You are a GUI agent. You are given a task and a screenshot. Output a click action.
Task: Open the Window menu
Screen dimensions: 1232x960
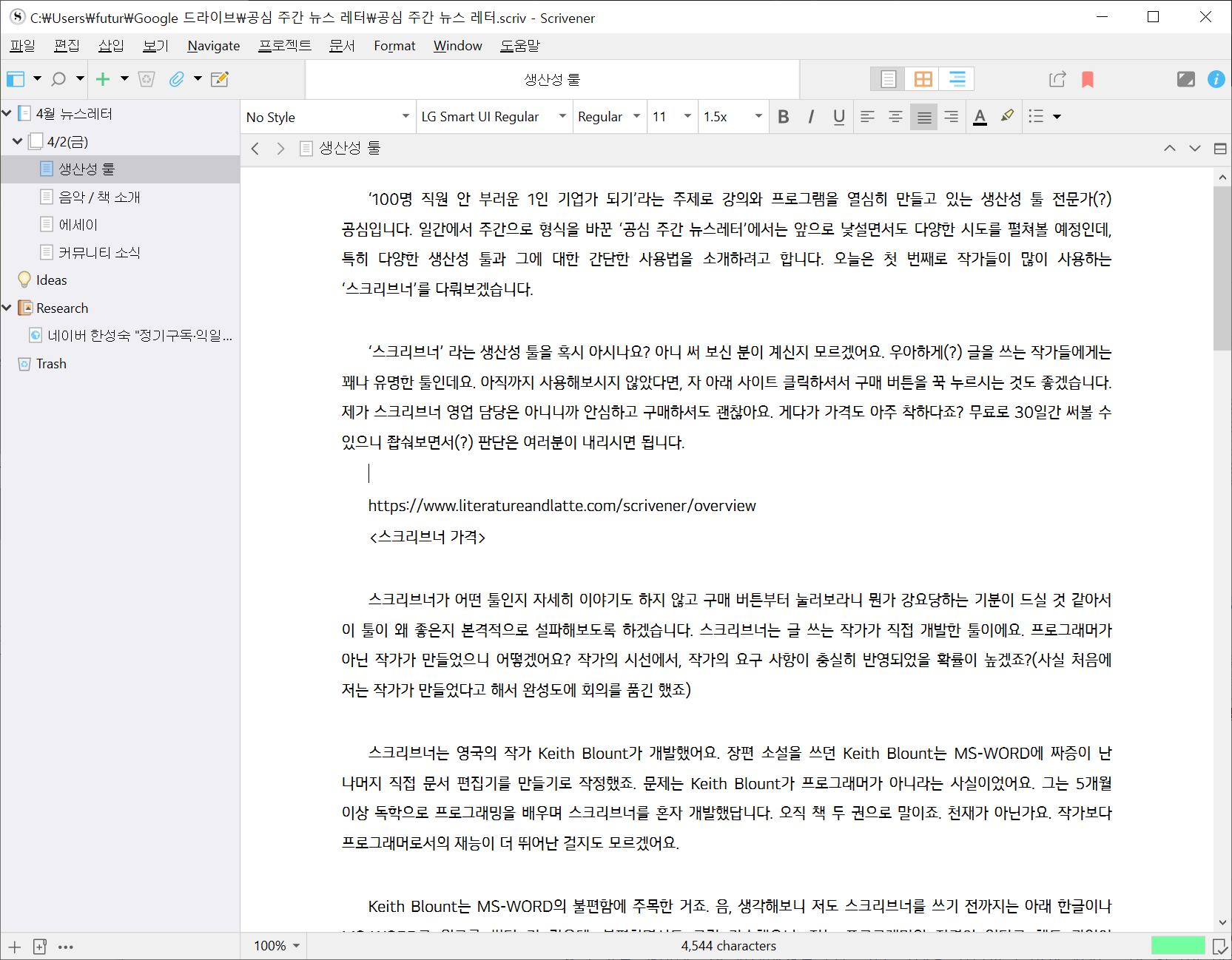[x=457, y=46]
